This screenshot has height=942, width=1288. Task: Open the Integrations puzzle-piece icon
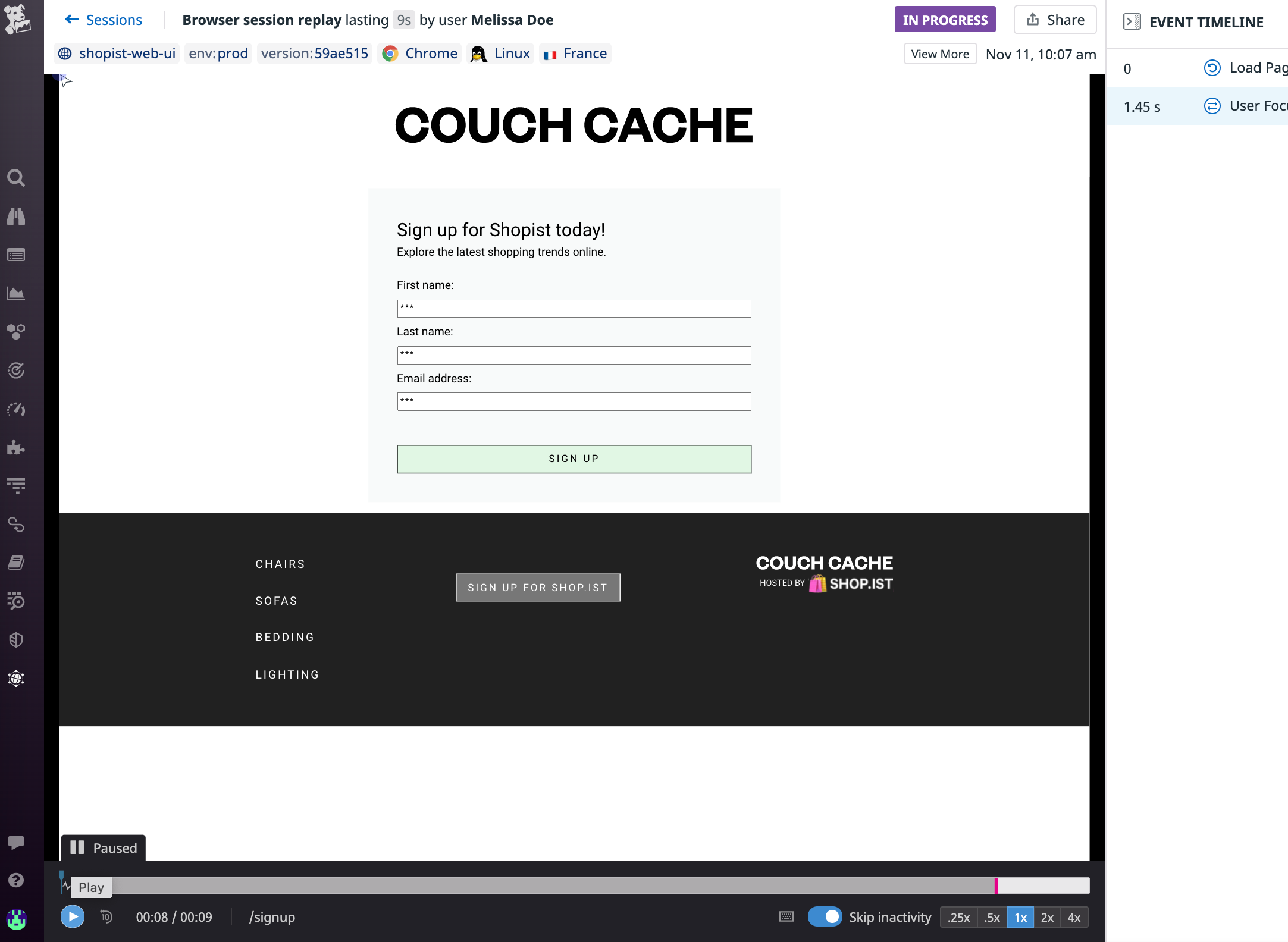click(x=16, y=448)
